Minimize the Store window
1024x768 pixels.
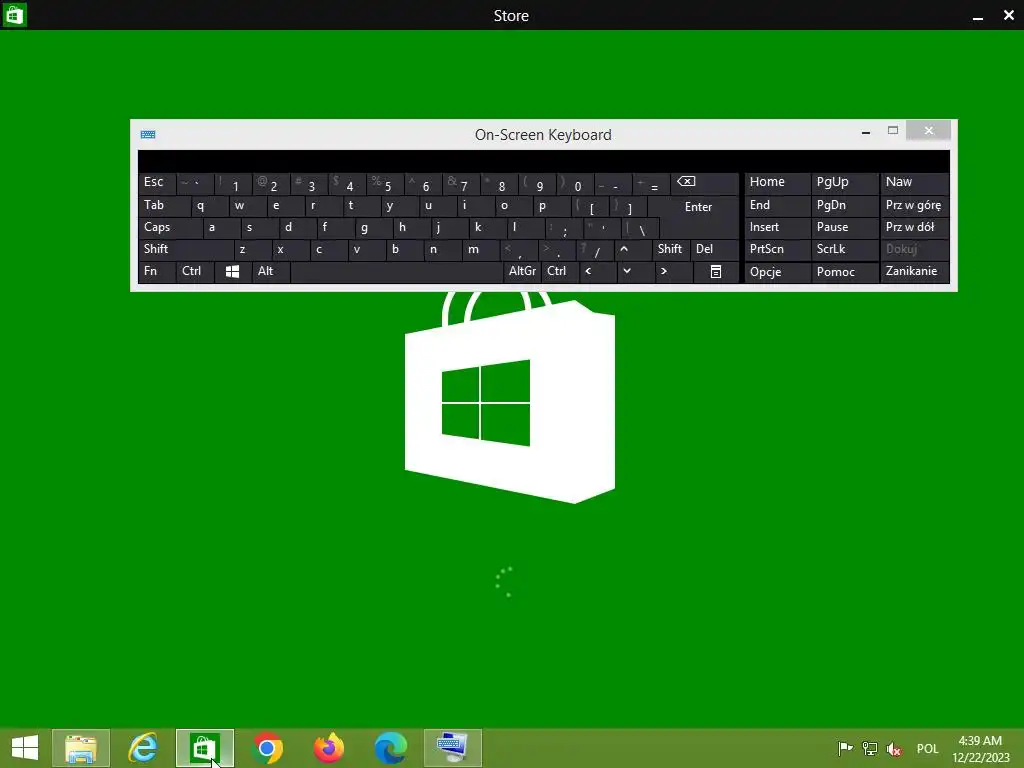tap(978, 16)
